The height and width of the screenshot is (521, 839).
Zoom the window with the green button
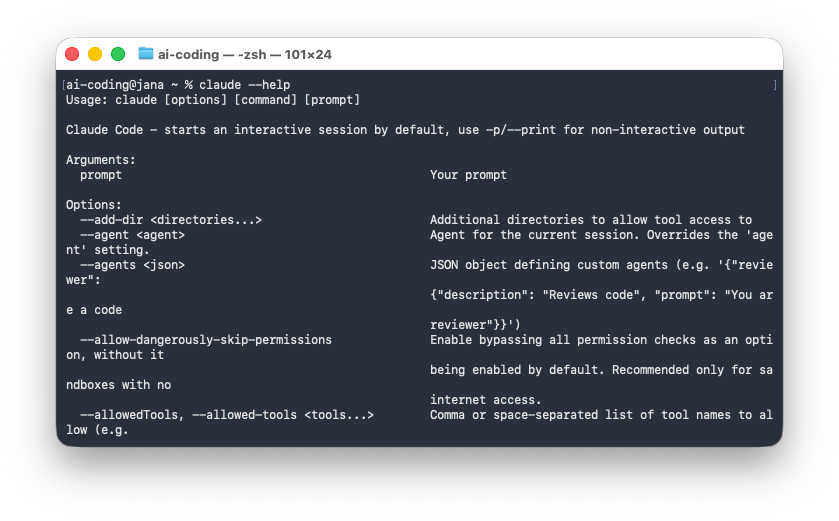[118, 54]
